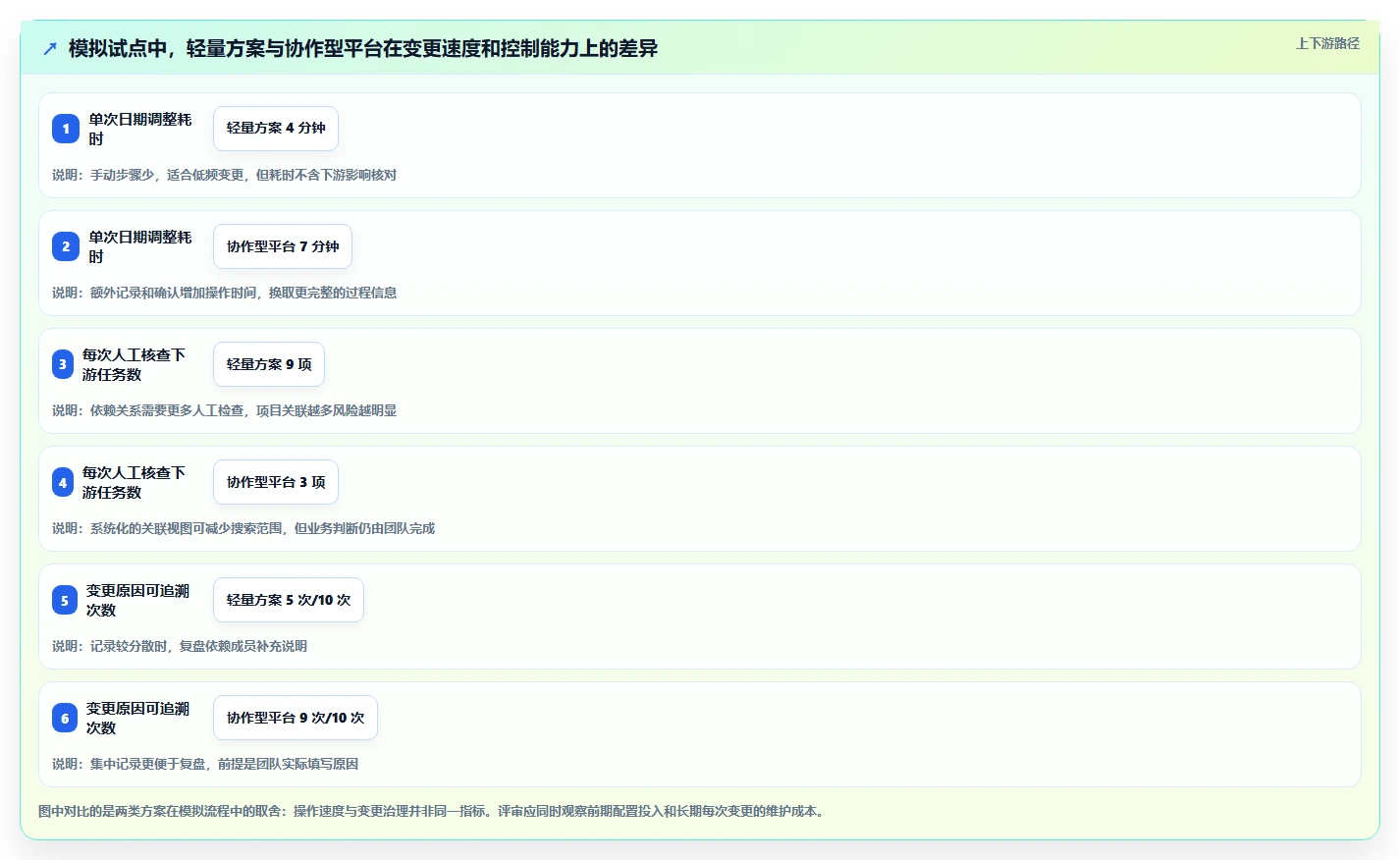Click 变更原因可追溯次数 label in row 5
Image resolution: width=1400 pixels, height=860 pixels.
(x=137, y=600)
